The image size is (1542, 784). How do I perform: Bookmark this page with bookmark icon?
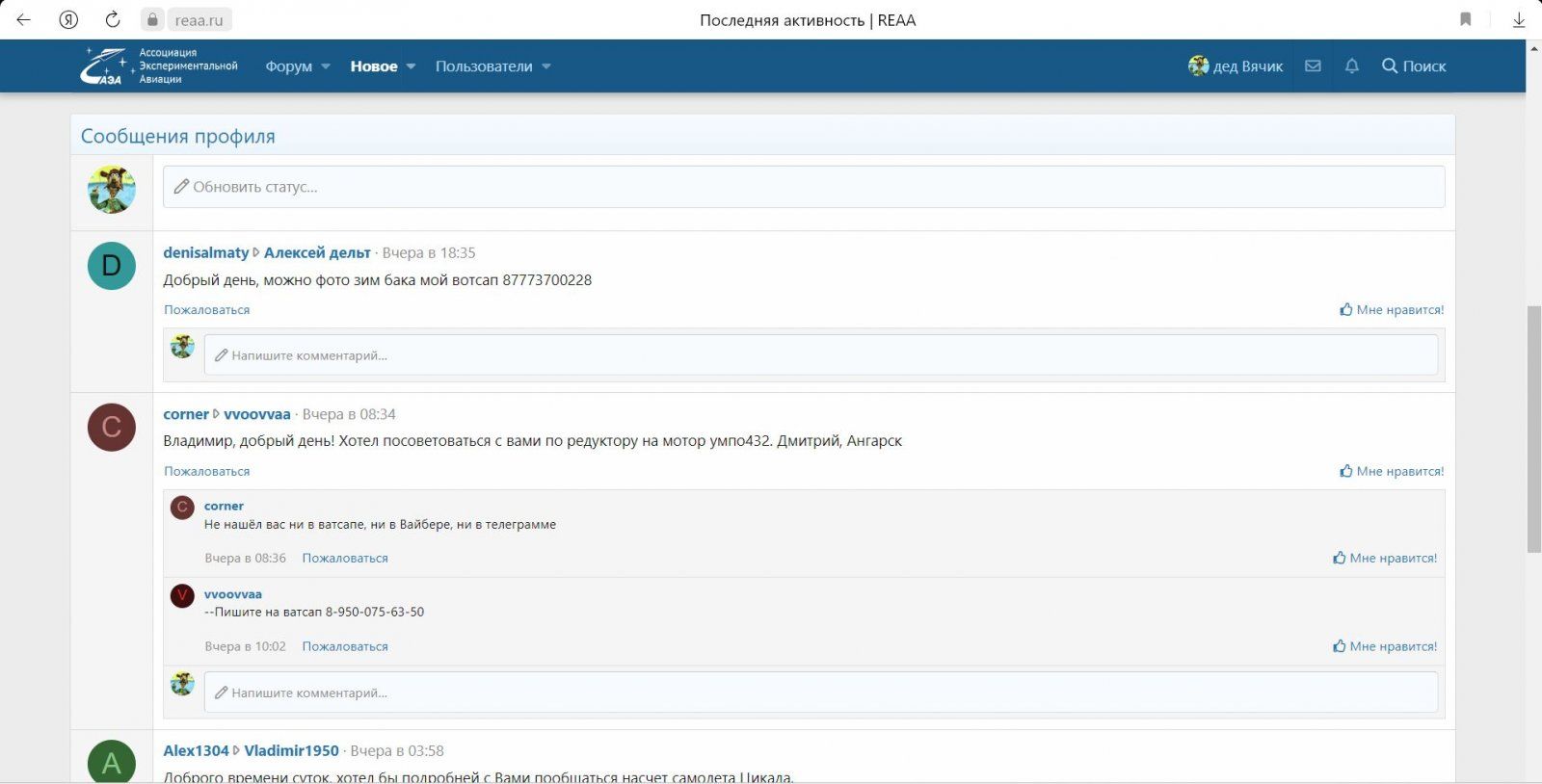coord(1465,19)
